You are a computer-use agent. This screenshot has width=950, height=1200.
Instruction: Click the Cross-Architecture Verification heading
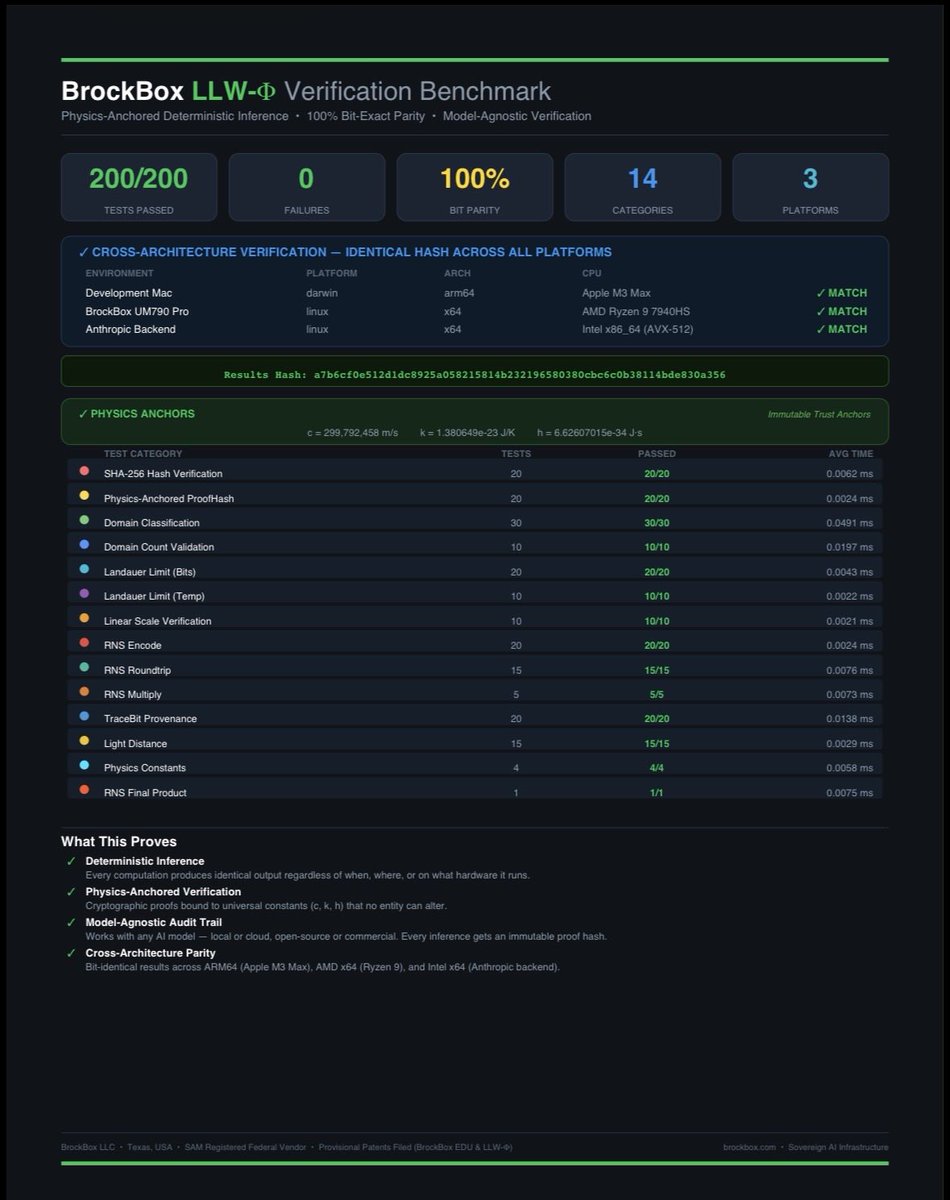coord(345,252)
